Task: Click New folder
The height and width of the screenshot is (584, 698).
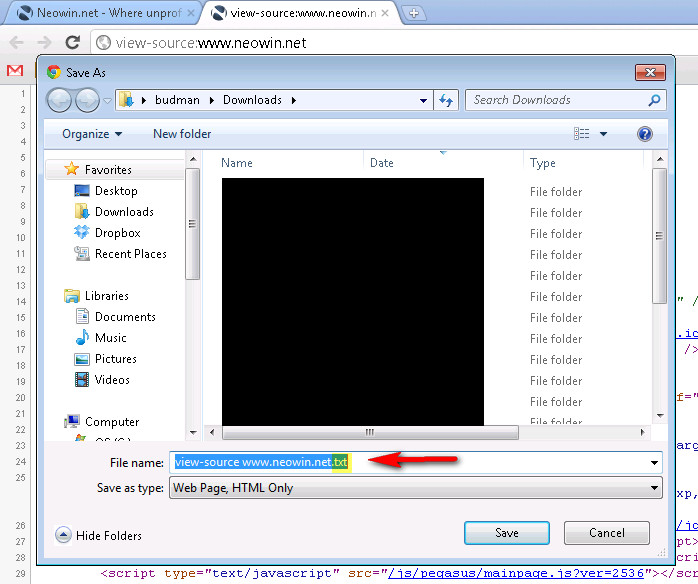Action: pyautogui.click(x=182, y=134)
